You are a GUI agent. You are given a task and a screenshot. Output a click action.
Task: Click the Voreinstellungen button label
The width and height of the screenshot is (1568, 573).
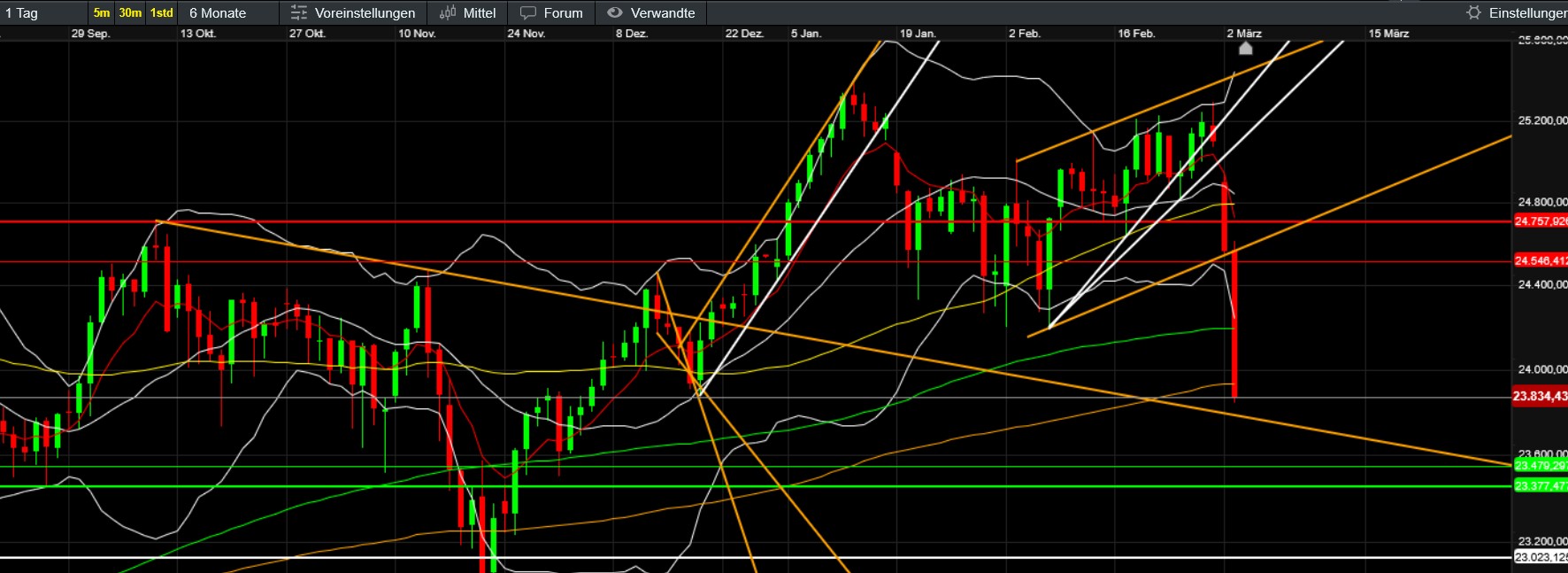click(x=365, y=13)
